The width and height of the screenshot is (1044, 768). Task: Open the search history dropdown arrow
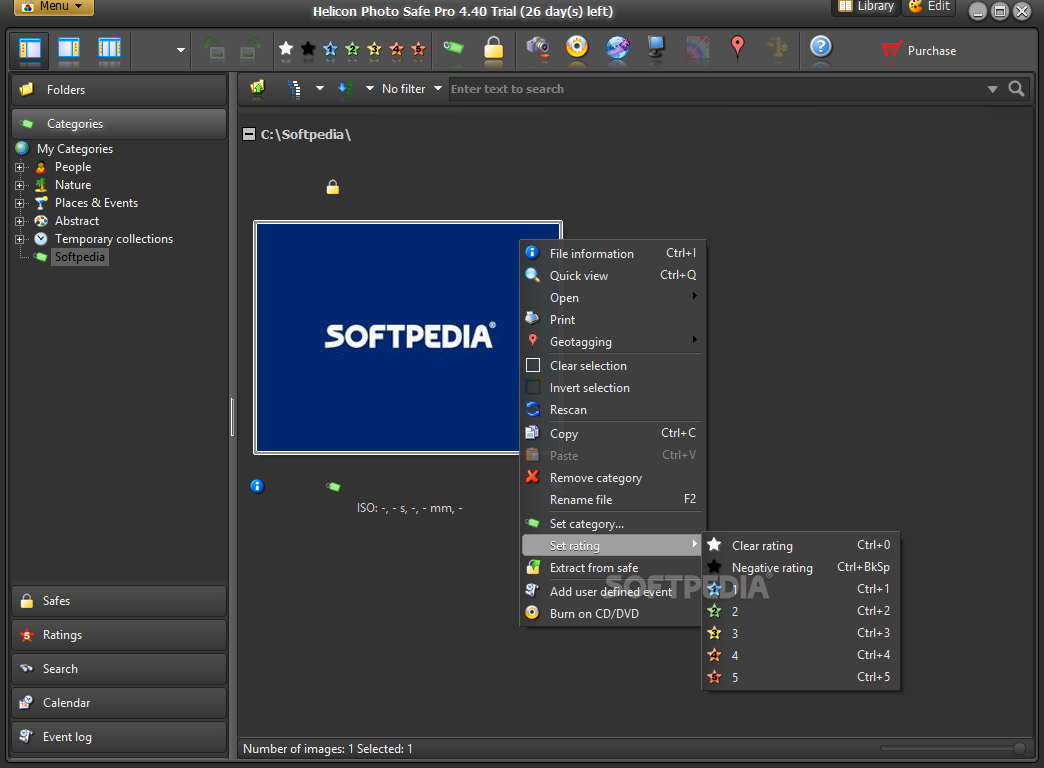[992, 89]
